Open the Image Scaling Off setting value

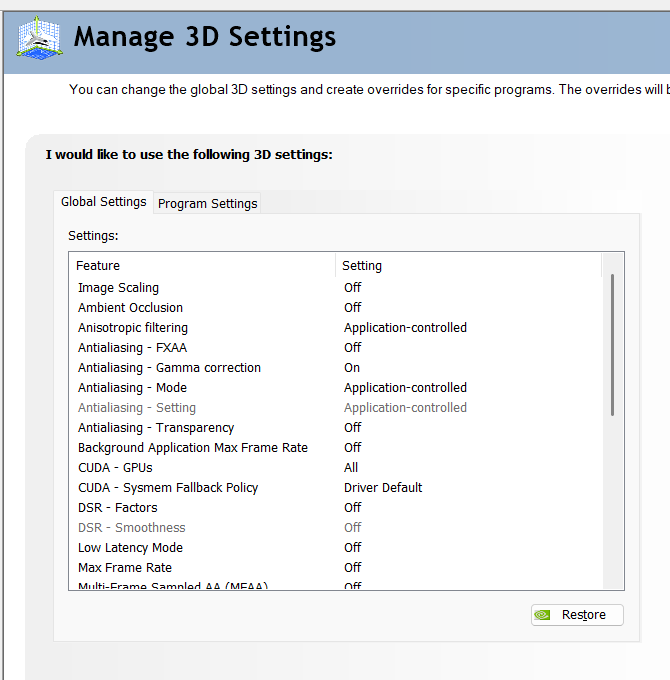(353, 288)
